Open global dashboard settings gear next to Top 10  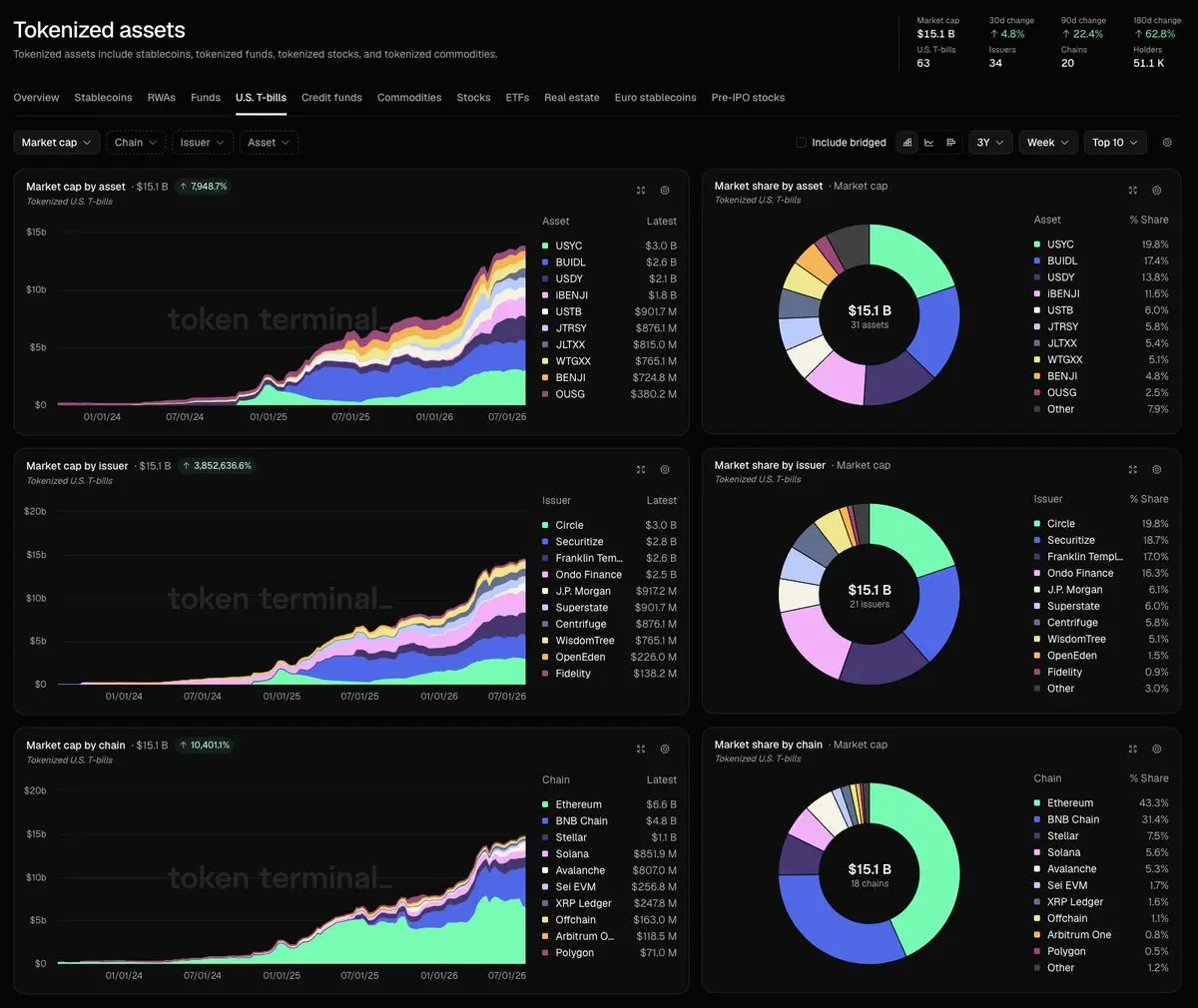1167,143
